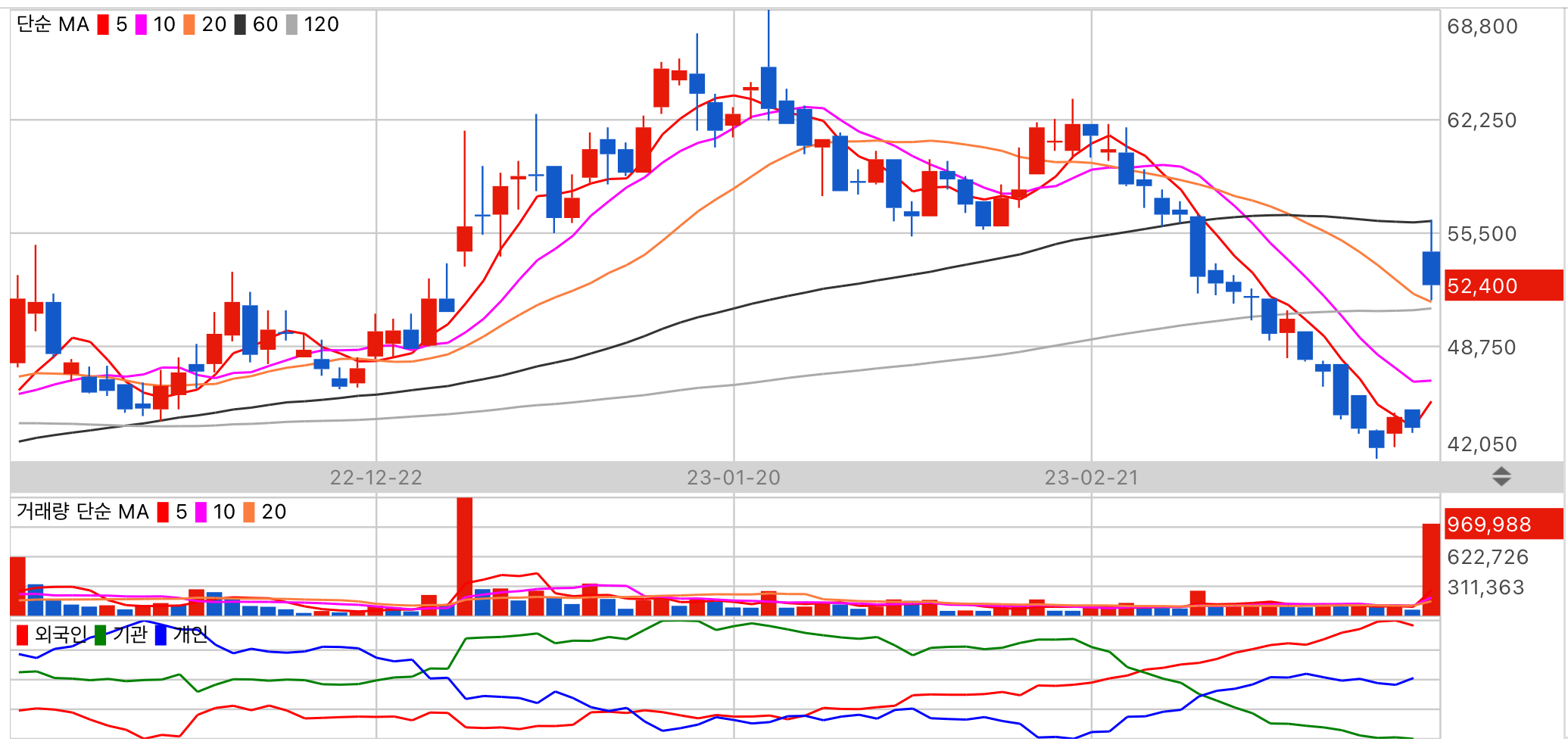Click the red MA 5 legend swatch
Screen dimensions: 1568x754
(x=103, y=25)
